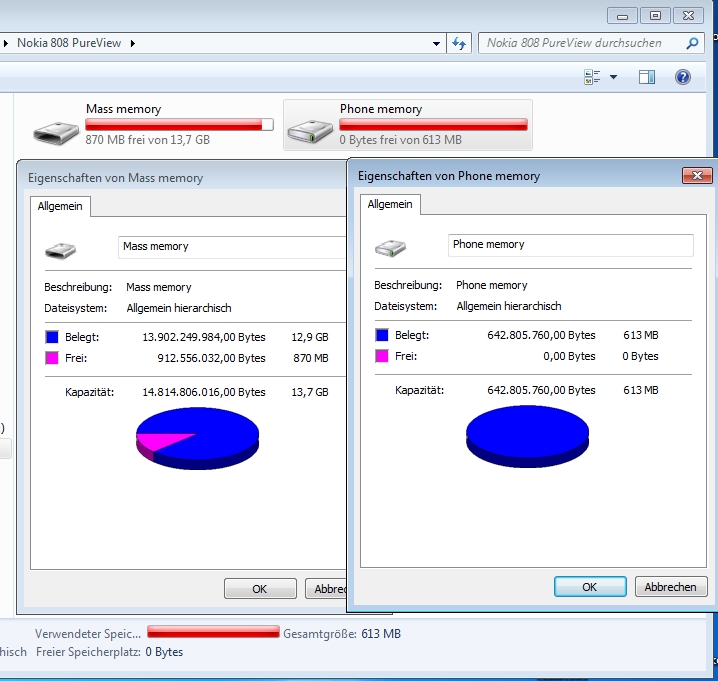Refresh the Nokia 808 PureView folder view
The width and height of the screenshot is (718, 681).
click(x=459, y=43)
